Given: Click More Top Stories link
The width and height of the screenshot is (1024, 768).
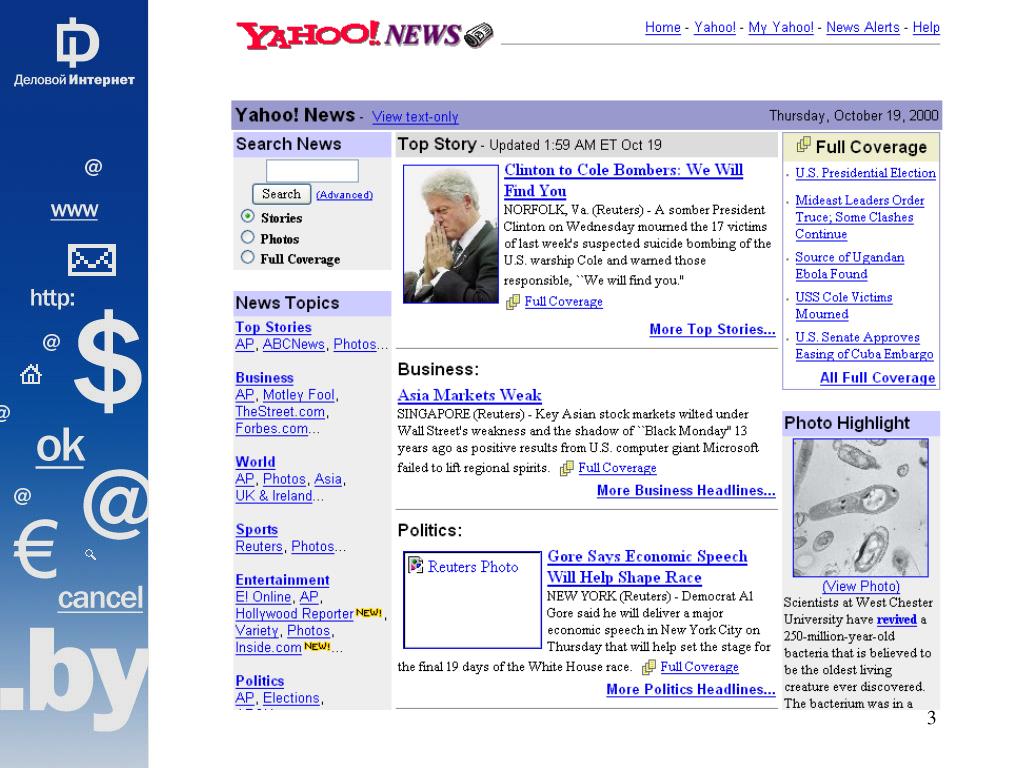Looking at the screenshot, I should (x=712, y=329).
